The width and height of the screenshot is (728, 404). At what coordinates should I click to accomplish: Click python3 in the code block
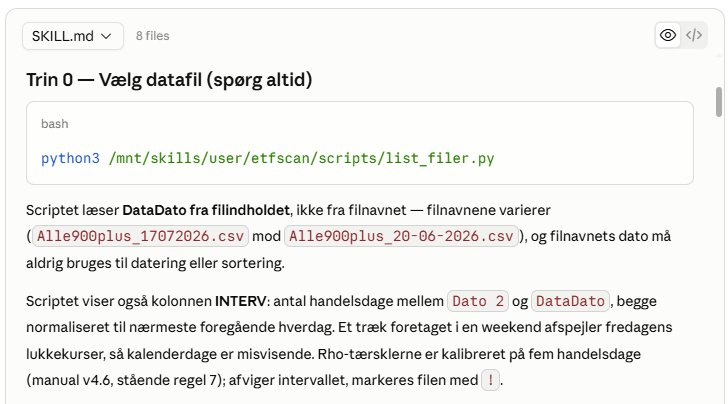[70, 158]
